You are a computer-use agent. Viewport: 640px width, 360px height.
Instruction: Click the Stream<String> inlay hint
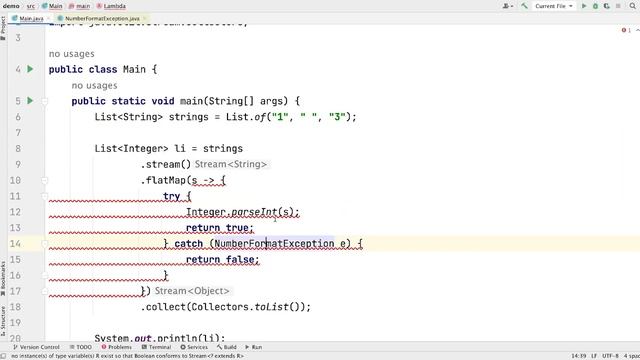click(231, 164)
